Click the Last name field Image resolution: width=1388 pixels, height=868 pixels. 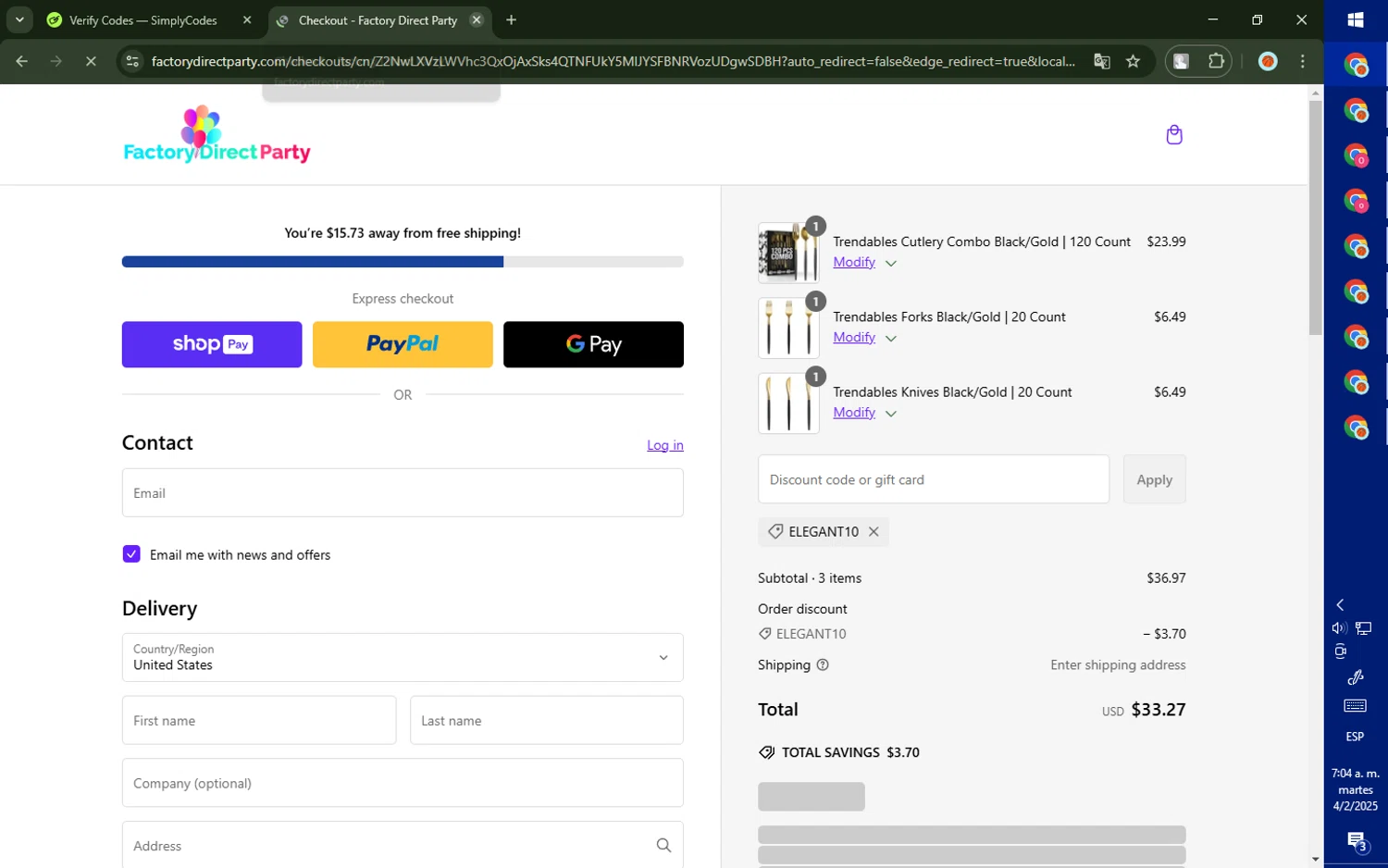(547, 720)
